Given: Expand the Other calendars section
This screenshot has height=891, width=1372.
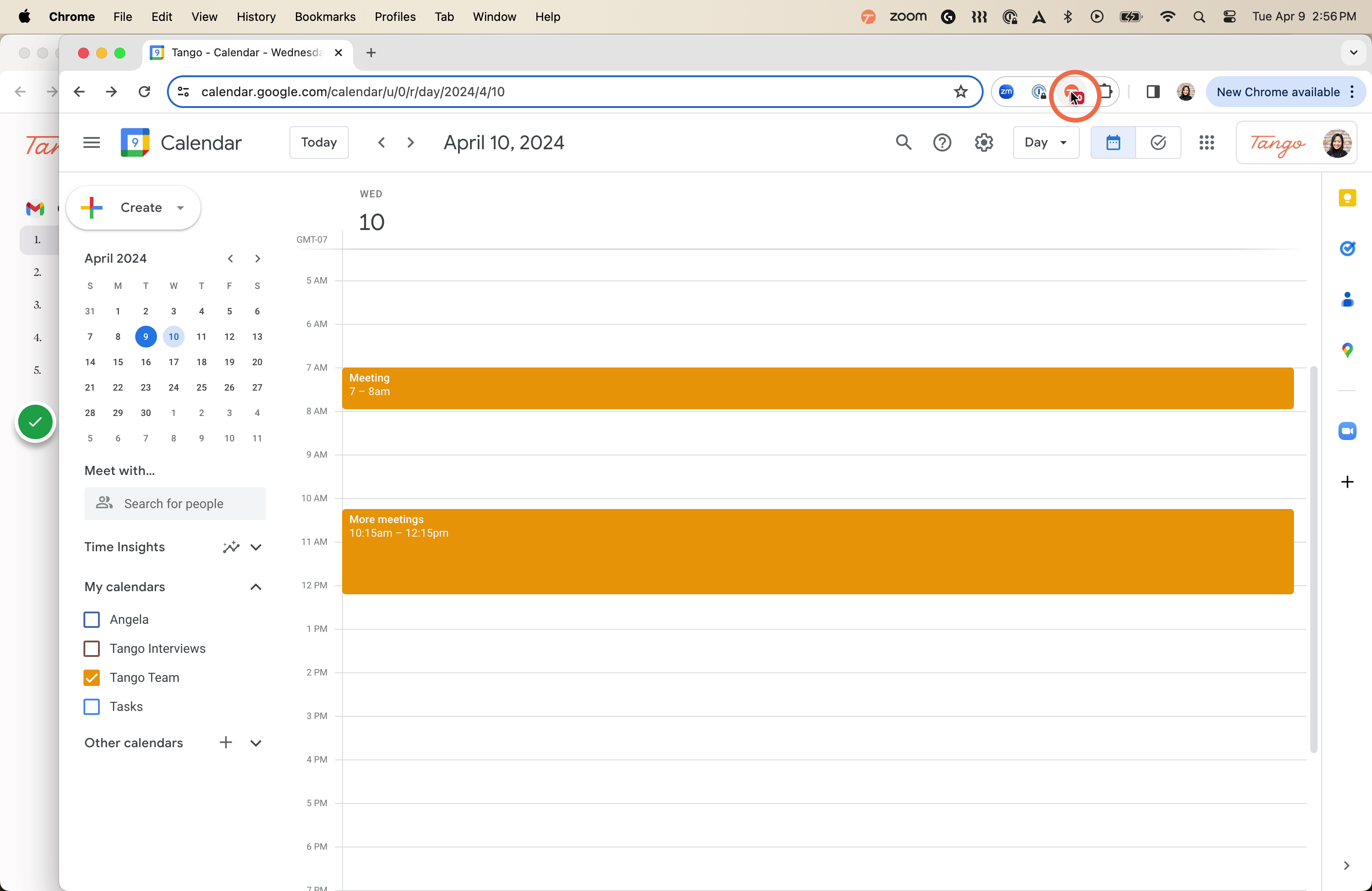Looking at the screenshot, I should click(256, 743).
